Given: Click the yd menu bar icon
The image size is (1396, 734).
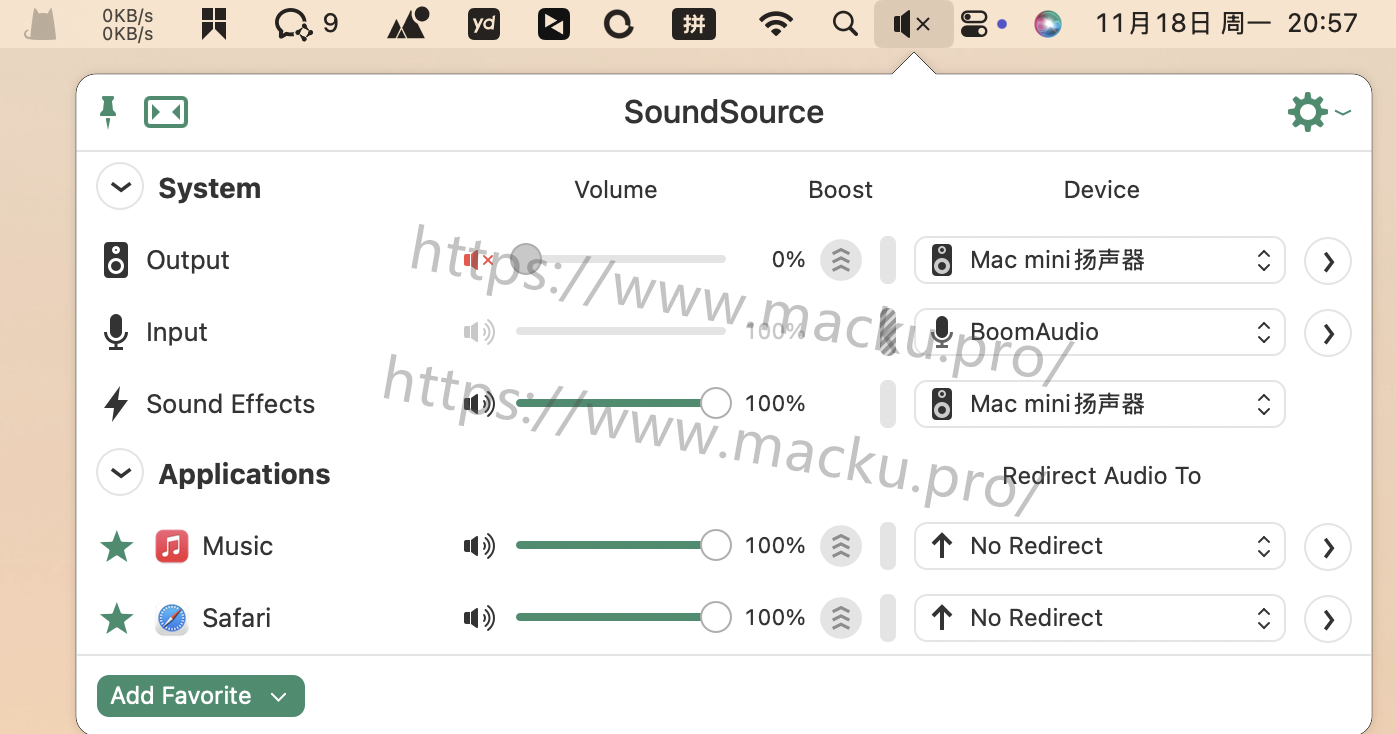Looking at the screenshot, I should tap(484, 24).
